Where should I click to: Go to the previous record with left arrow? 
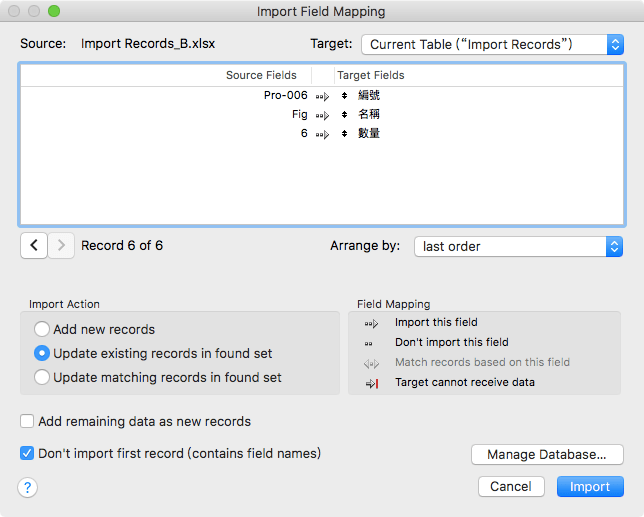(x=33, y=246)
